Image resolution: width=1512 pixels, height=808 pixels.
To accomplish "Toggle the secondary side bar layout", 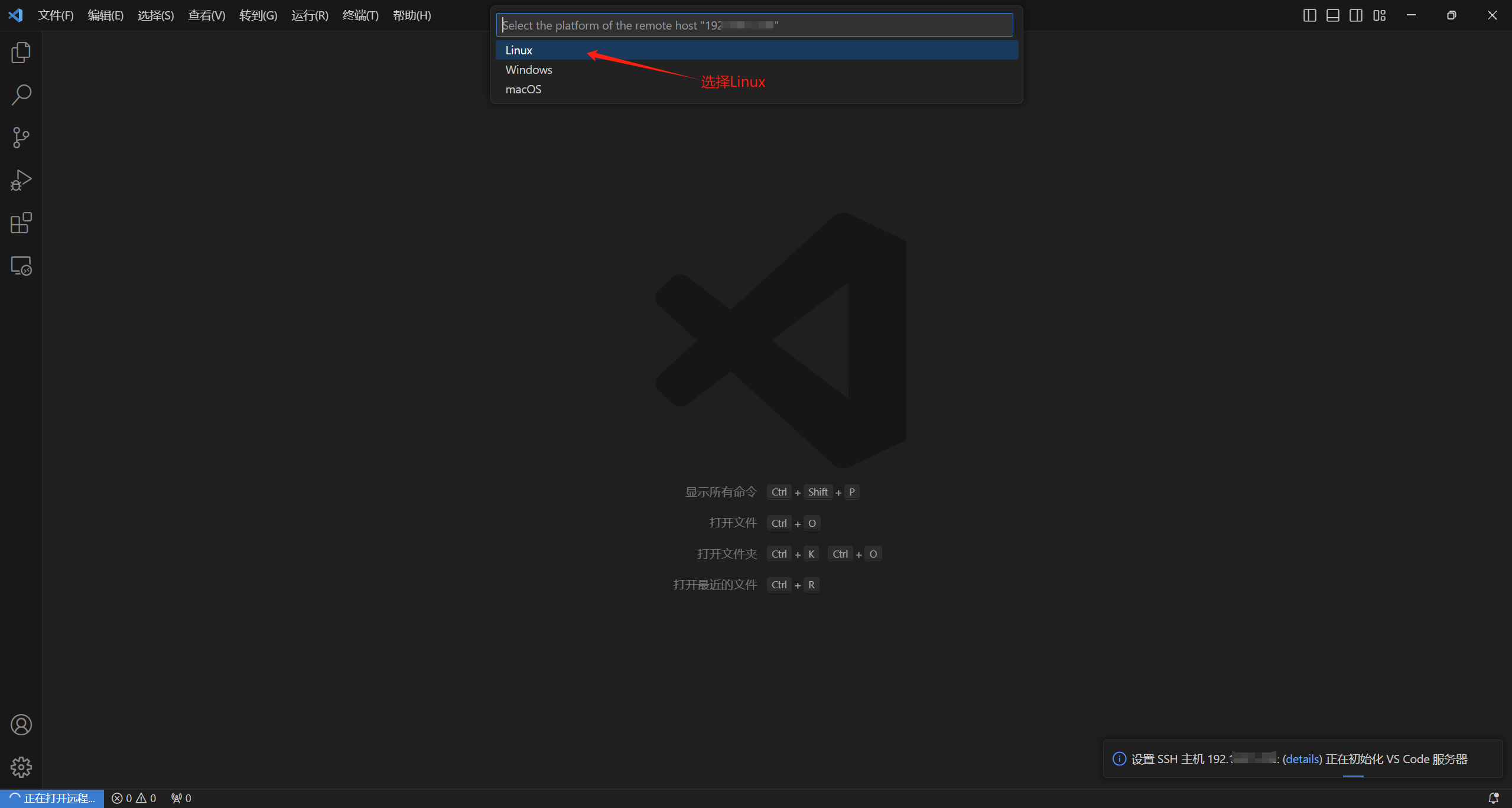I will click(1356, 15).
